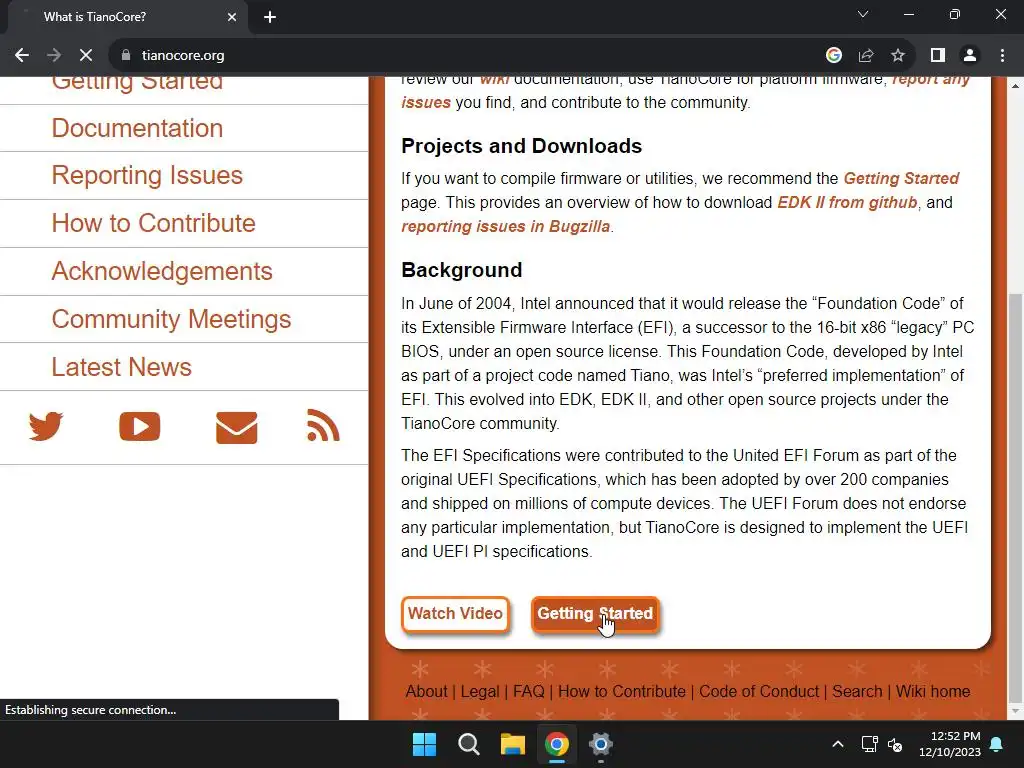Open the YouTube icon link
The image size is (1024, 768).
coord(140,427)
